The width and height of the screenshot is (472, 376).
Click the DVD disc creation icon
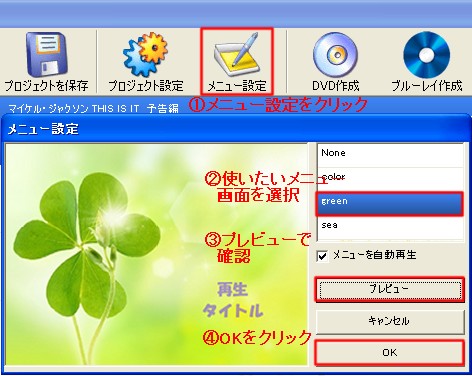(x=335, y=54)
